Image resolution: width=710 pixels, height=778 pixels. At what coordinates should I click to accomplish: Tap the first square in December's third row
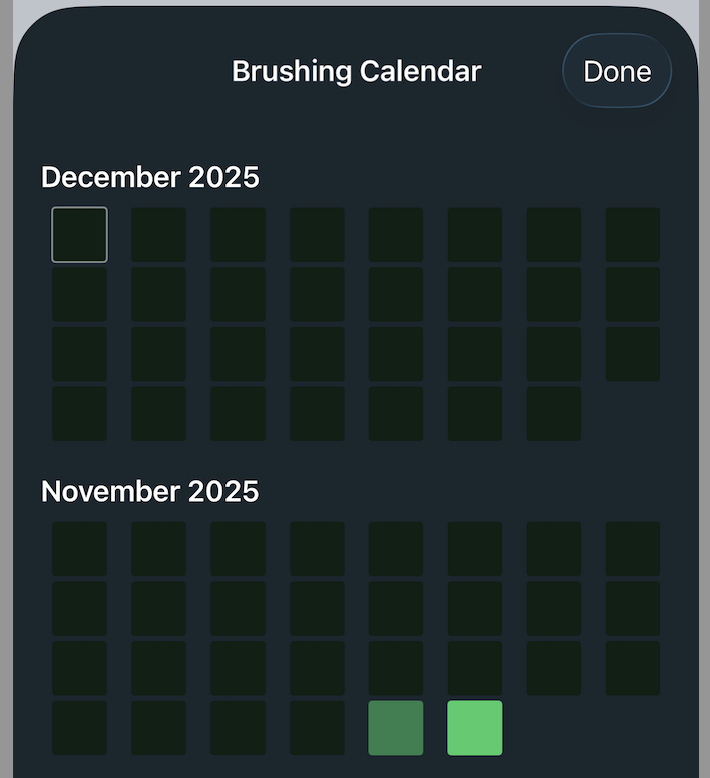[x=79, y=354]
